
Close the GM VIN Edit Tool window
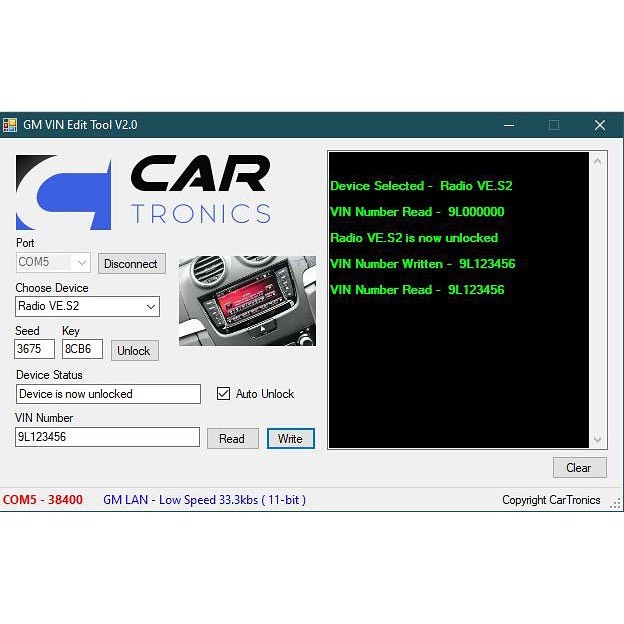click(600, 125)
